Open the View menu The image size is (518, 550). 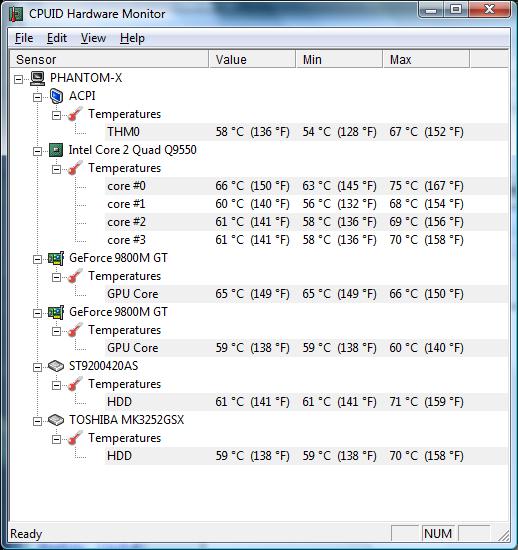[x=93, y=38]
